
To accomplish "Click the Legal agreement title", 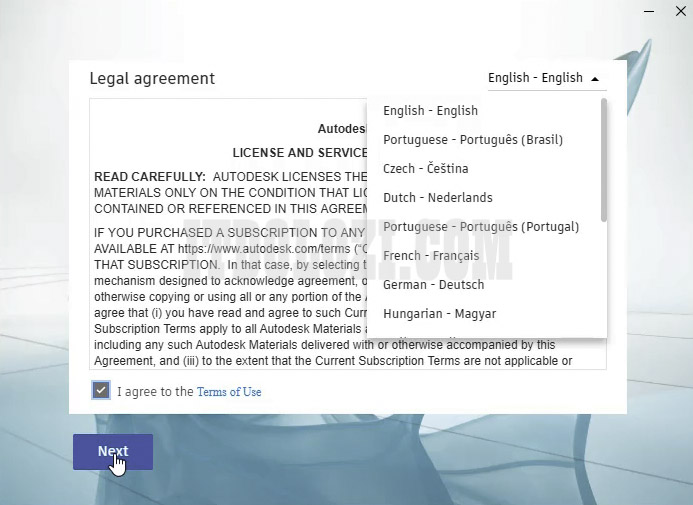I will point(152,79).
